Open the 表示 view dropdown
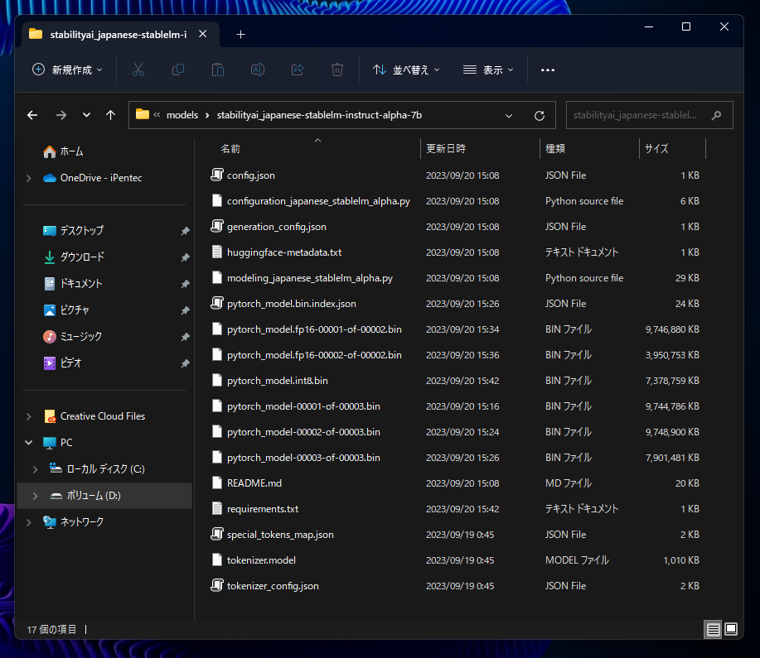The image size is (760, 658). coord(488,70)
